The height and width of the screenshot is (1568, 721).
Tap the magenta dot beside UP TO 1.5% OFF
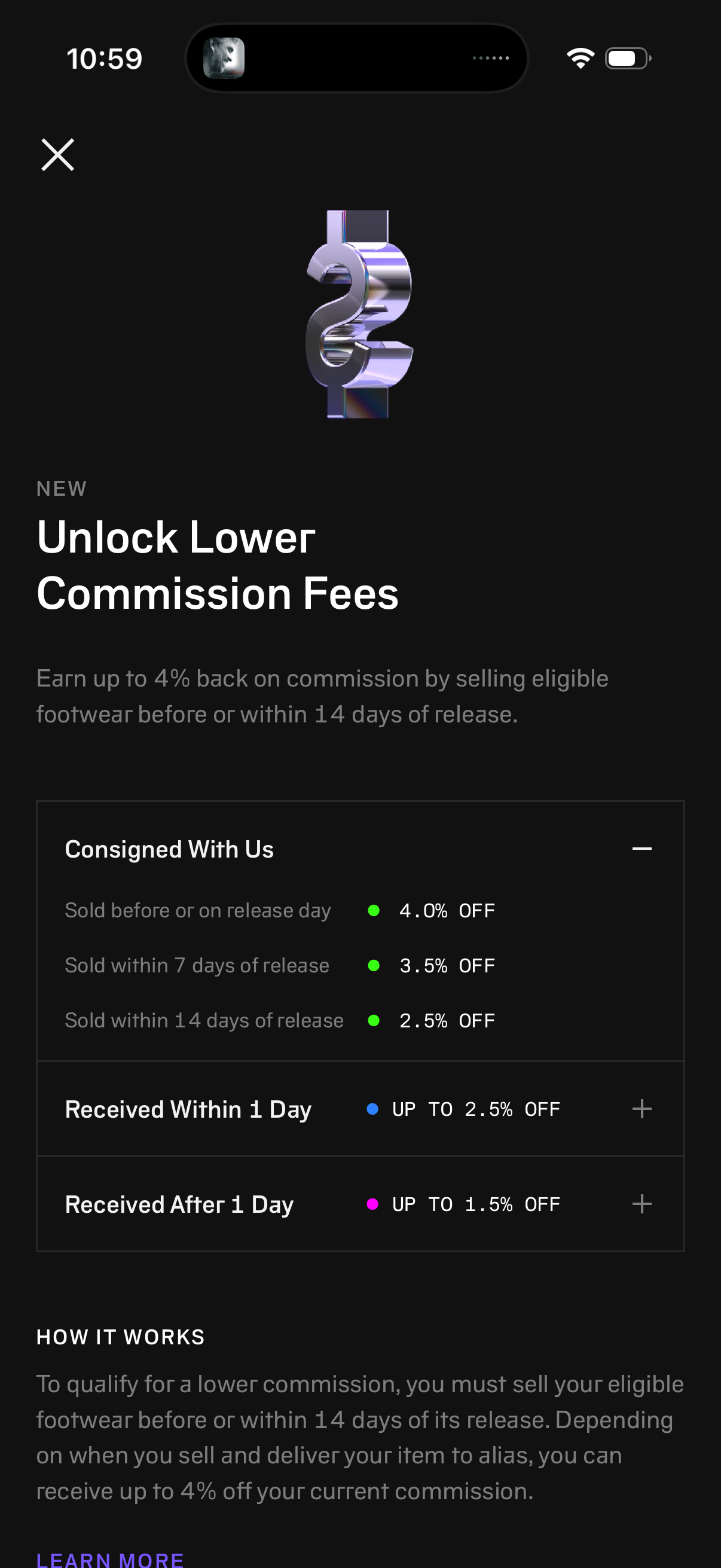coord(372,1204)
